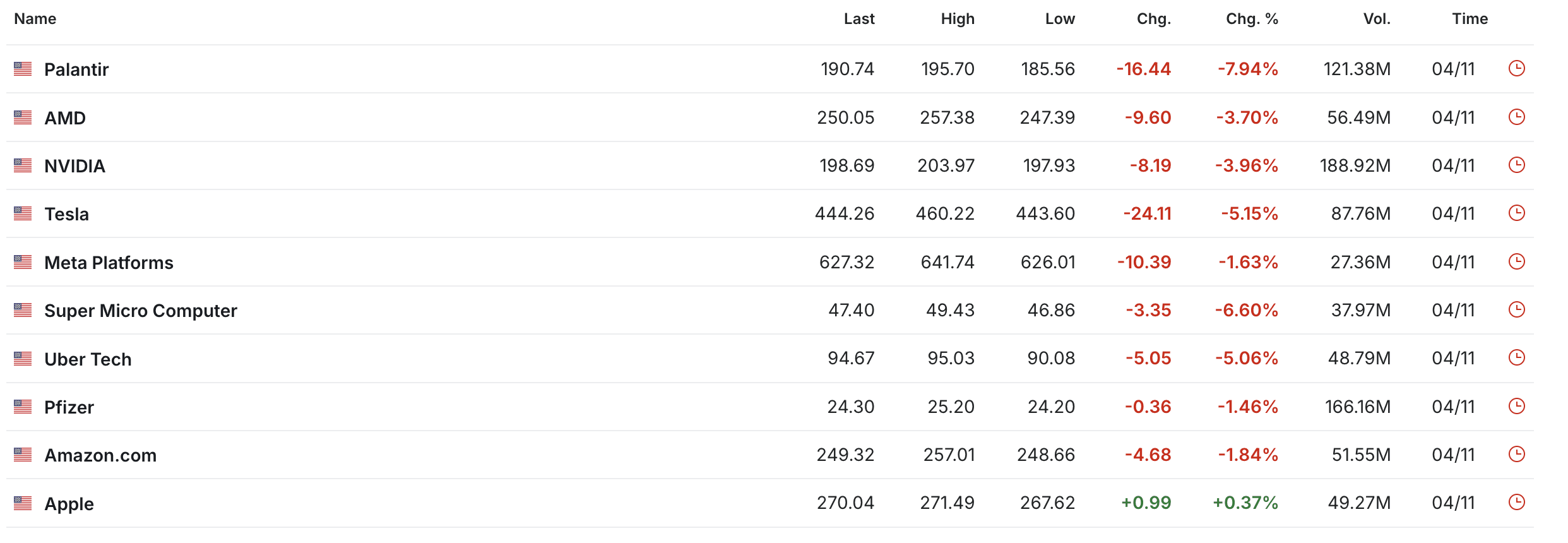Sort the table by the Chg. % column
This screenshot has height=543, width=1568.
1249,19
